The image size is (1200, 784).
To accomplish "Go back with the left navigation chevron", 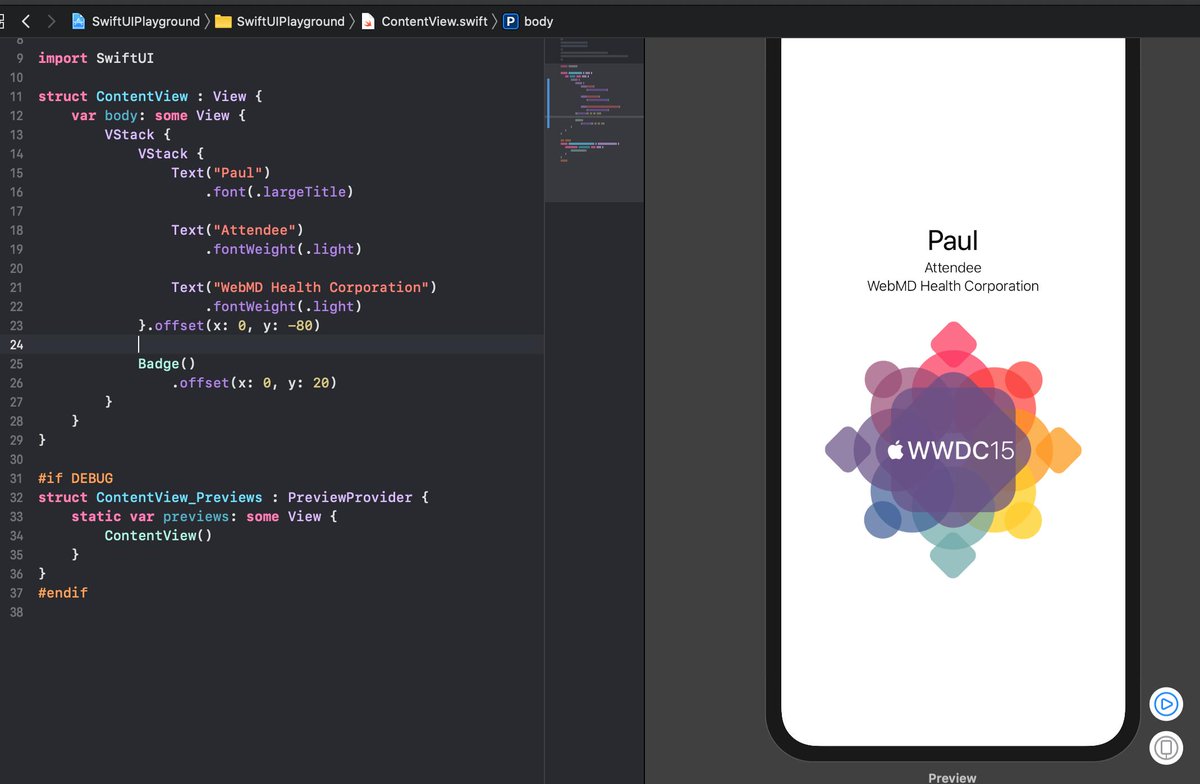I will click(x=26, y=20).
